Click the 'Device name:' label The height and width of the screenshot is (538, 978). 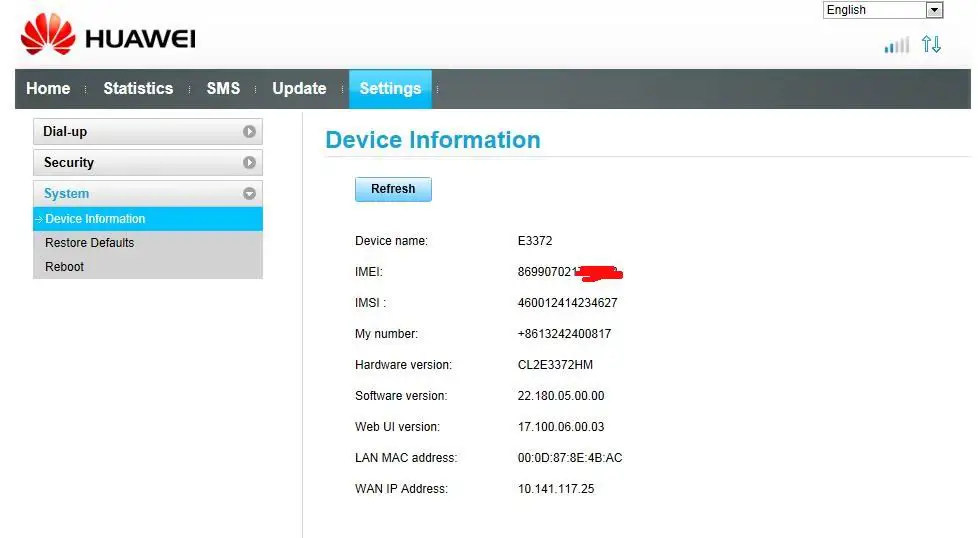tap(391, 241)
